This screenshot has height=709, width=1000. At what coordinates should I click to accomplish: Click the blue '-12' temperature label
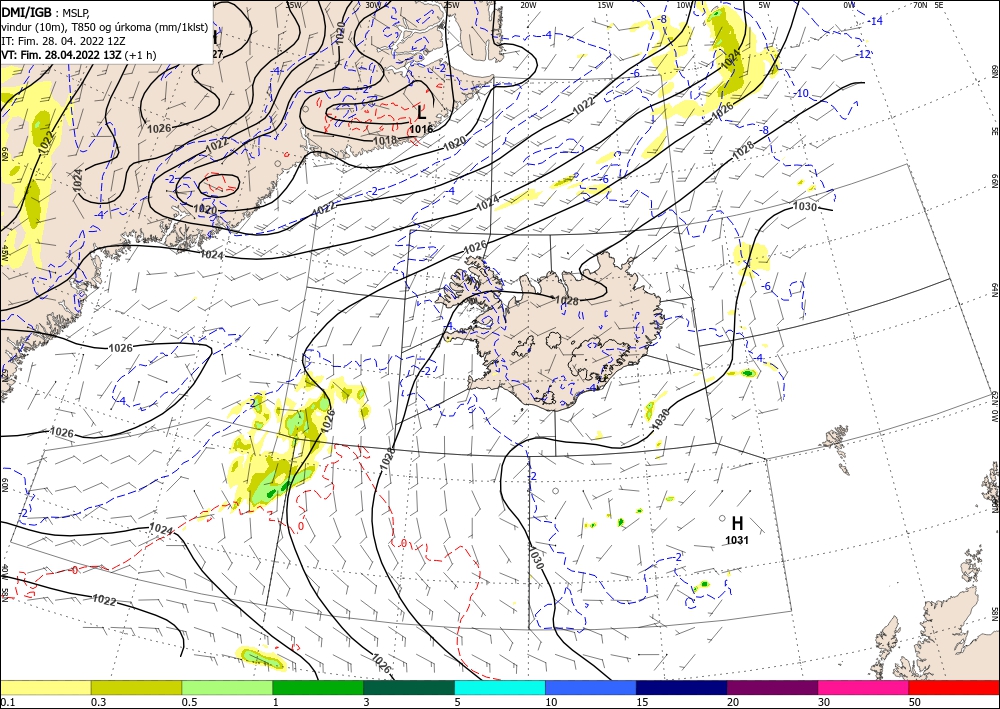pyautogui.click(x=864, y=55)
